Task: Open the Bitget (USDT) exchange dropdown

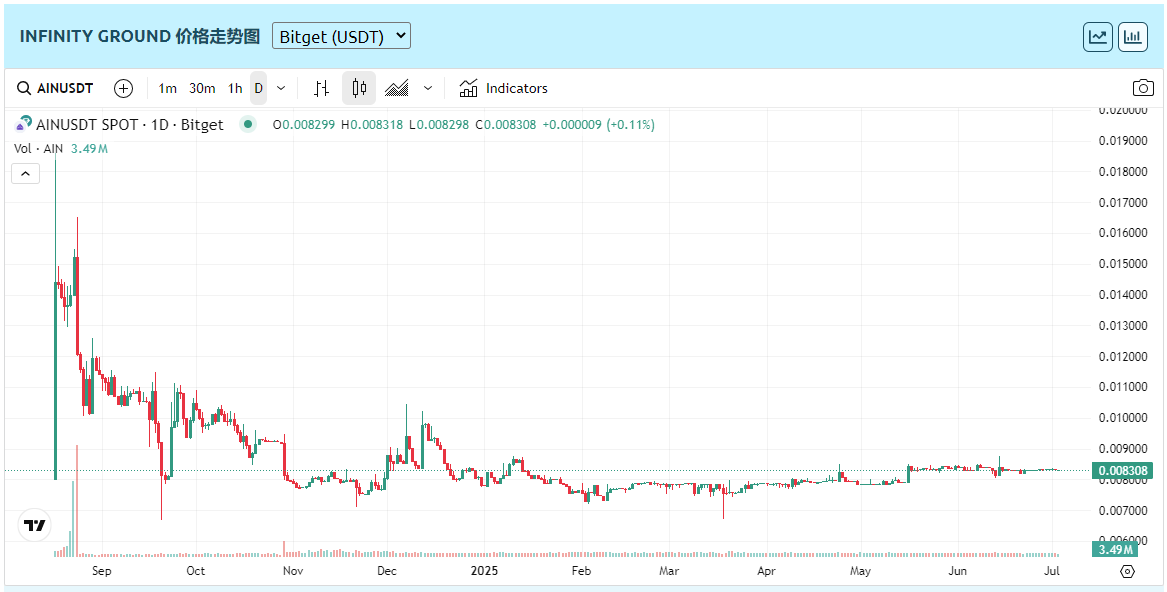Action: tap(342, 36)
